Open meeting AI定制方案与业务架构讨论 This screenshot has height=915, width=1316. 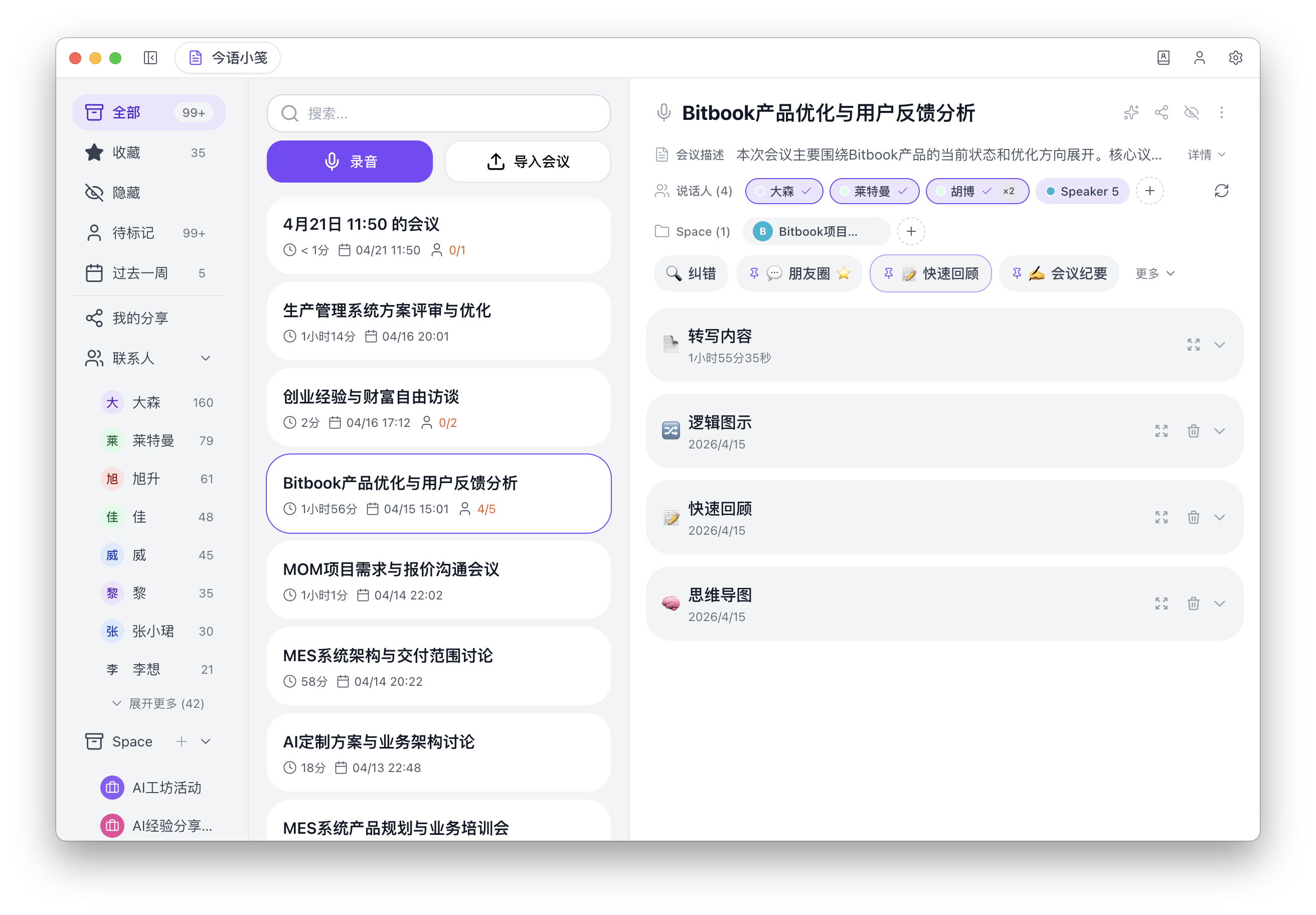coord(438,753)
